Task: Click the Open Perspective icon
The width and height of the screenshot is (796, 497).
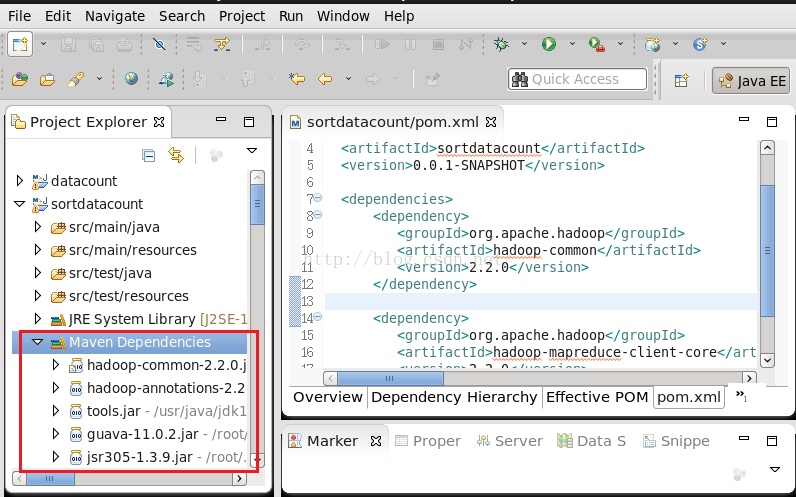Action: point(681,80)
